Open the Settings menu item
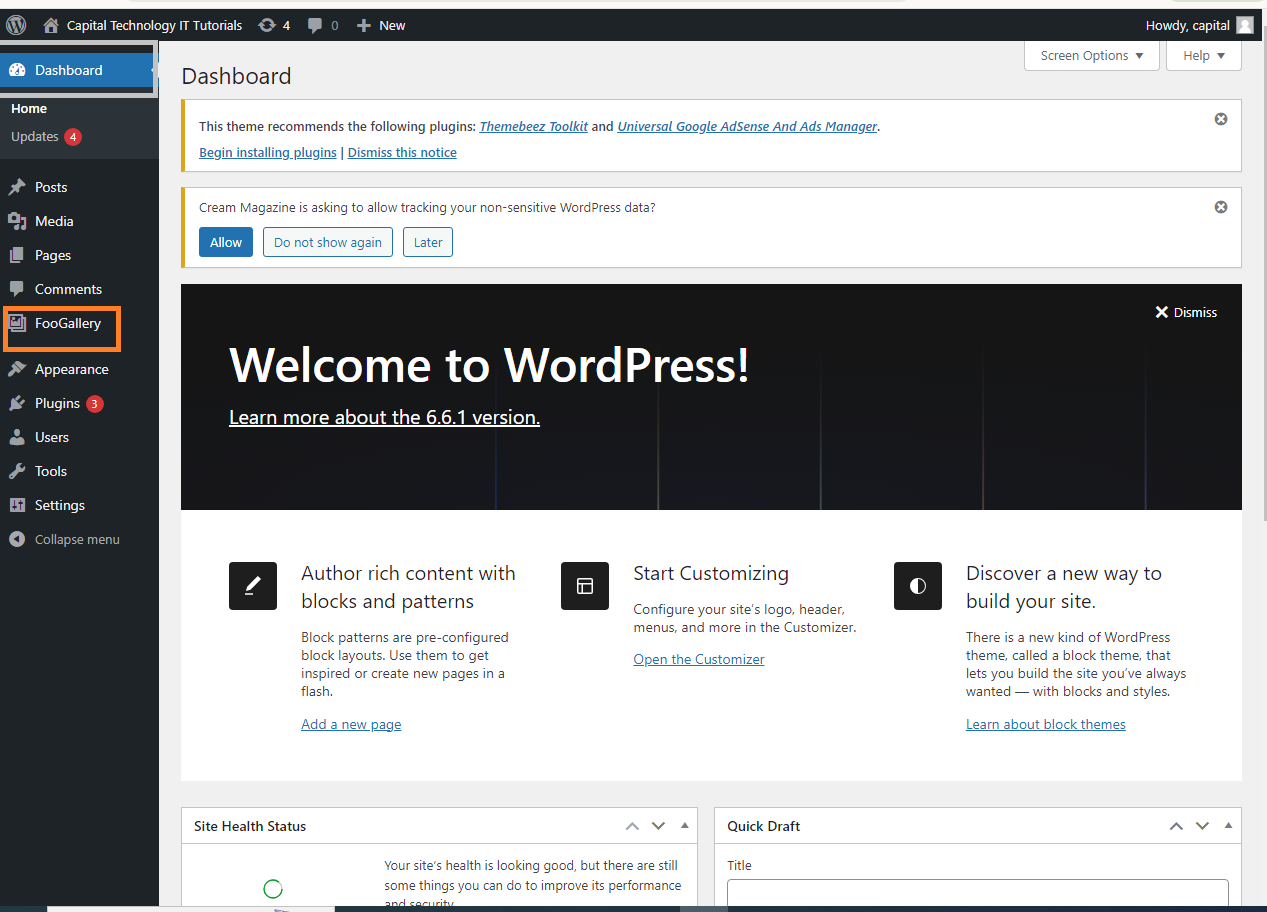The height and width of the screenshot is (912, 1267). [59, 505]
